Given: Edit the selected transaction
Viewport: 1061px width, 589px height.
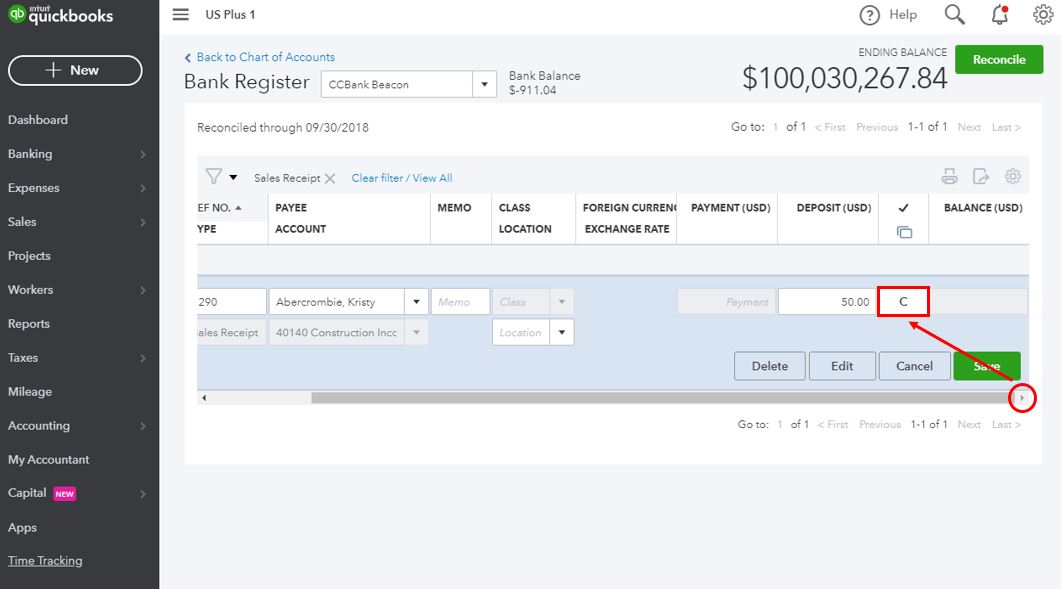Looking at the screenshot, I should [x=842, y=366].
